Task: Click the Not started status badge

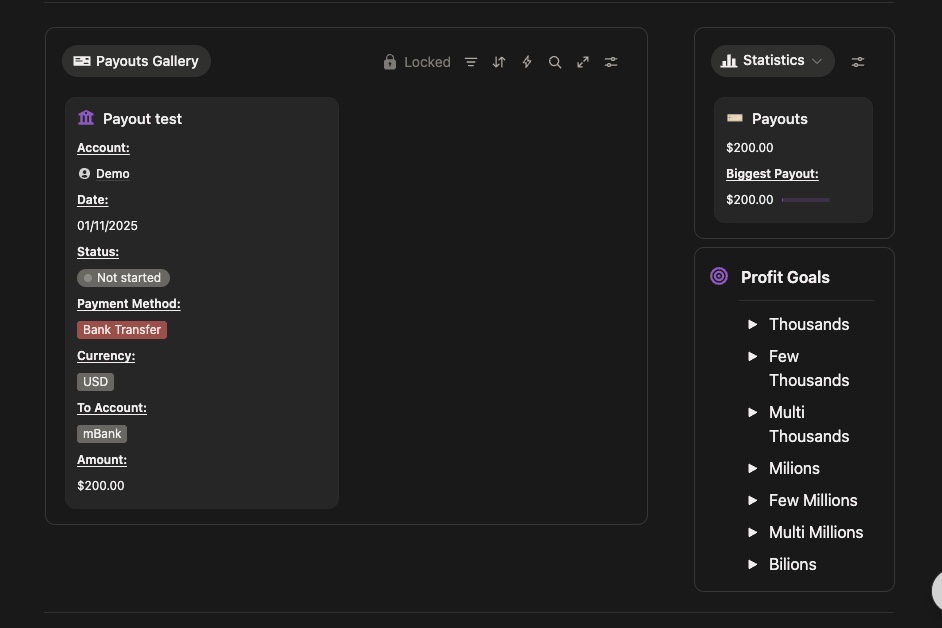Action: 123,278
